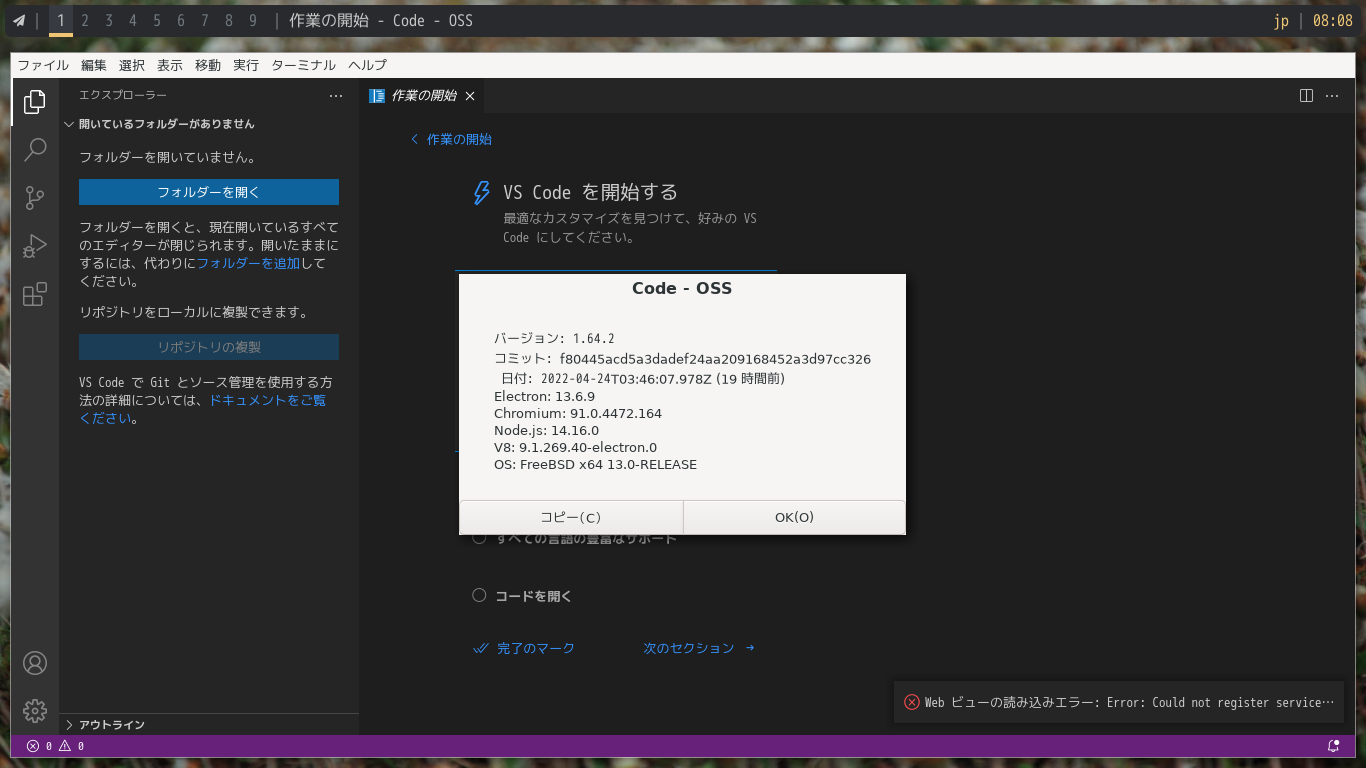The height and width of the screenshot is (768, 1366).
Task: Click the リポジトリの複製 button
Action: pyautogui.click(x=209, y=347)
